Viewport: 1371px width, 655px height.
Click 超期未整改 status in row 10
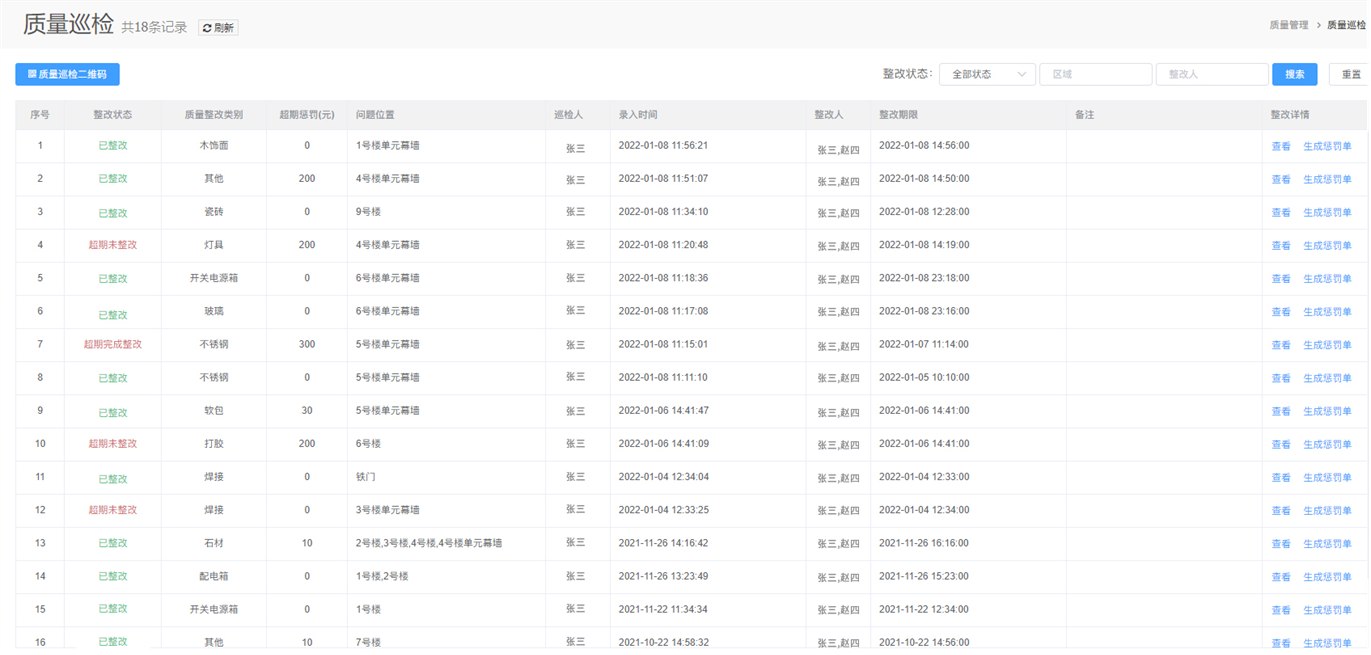pos(113,443)
